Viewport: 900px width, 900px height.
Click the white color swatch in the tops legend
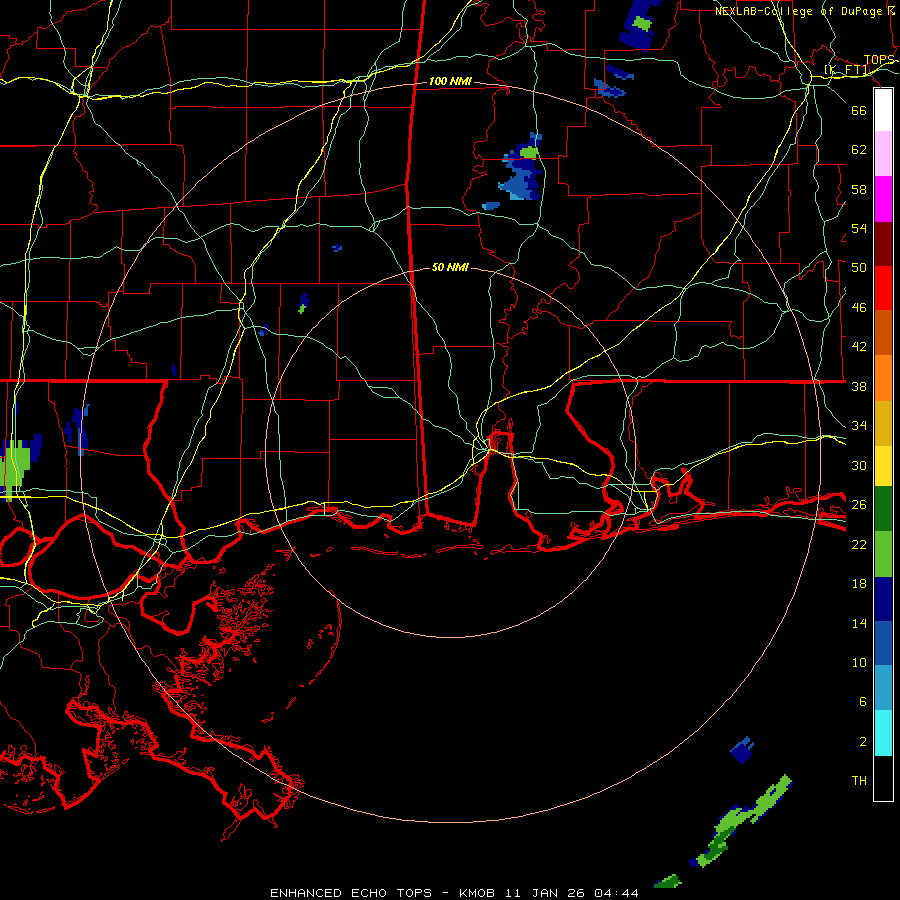[x=883, y=110]
